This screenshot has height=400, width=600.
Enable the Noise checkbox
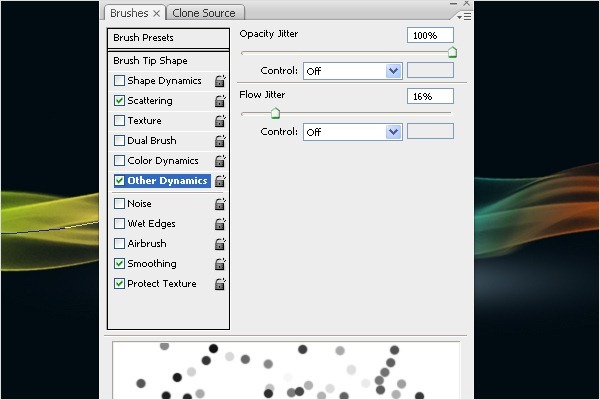click(119, 203)
